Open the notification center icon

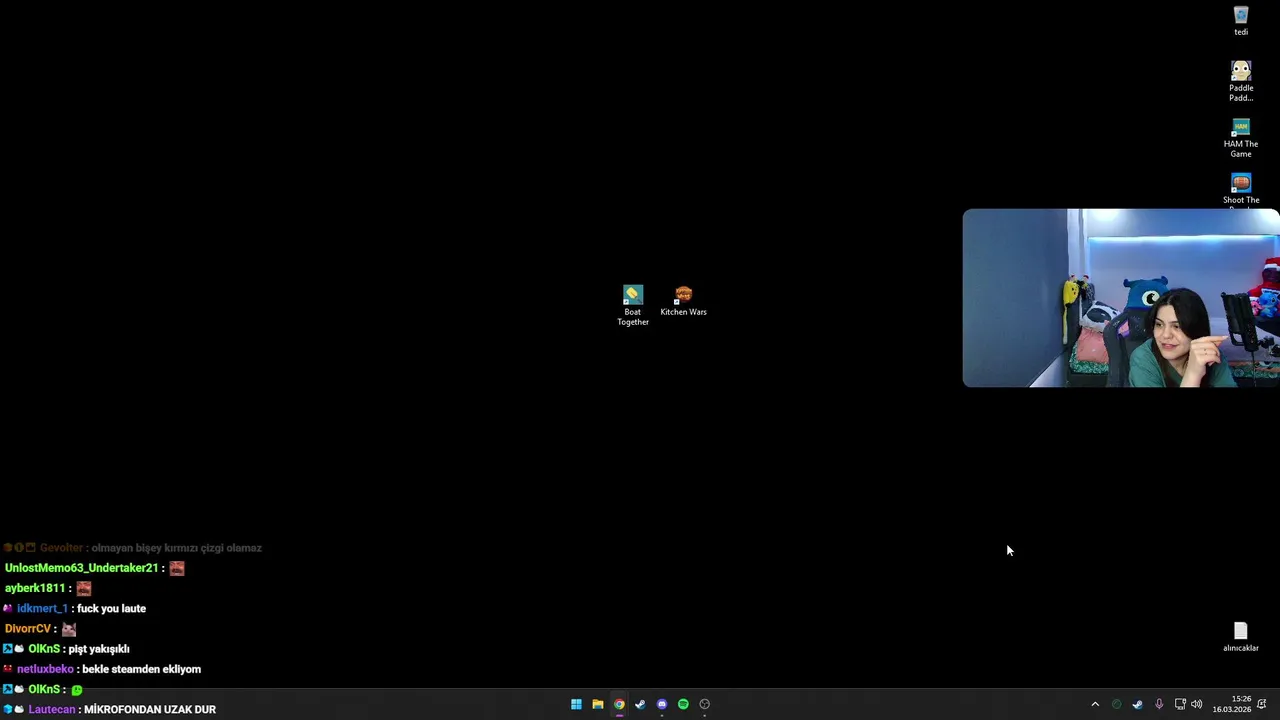(x=1263, y=704)
